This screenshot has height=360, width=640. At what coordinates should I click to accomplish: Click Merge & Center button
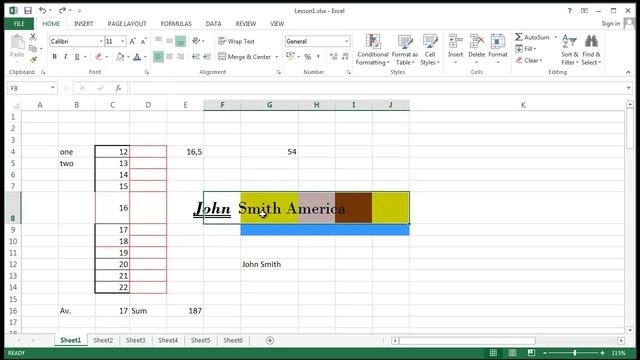244,57
